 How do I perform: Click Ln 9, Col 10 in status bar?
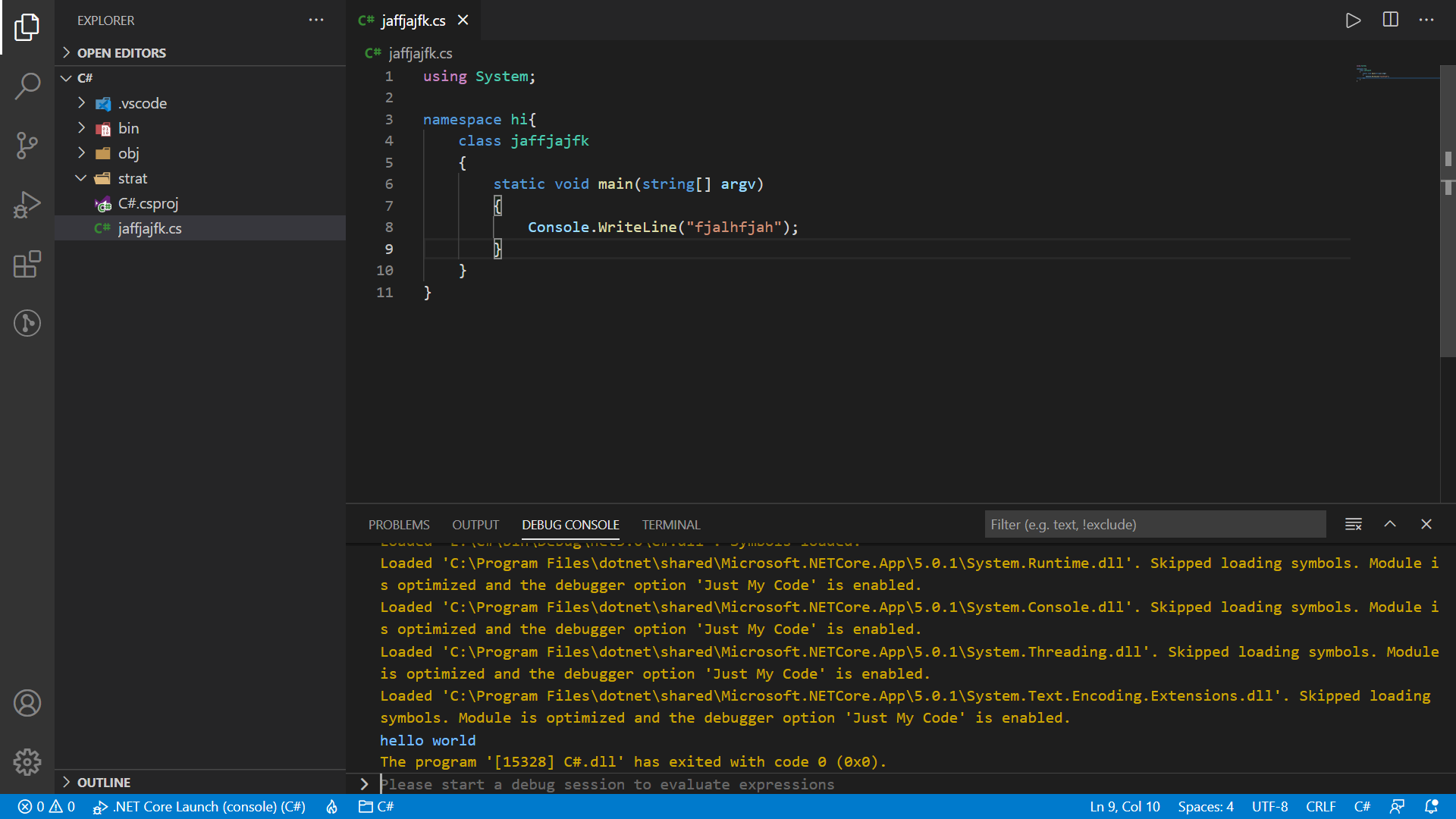click(x=1125, y=807)
